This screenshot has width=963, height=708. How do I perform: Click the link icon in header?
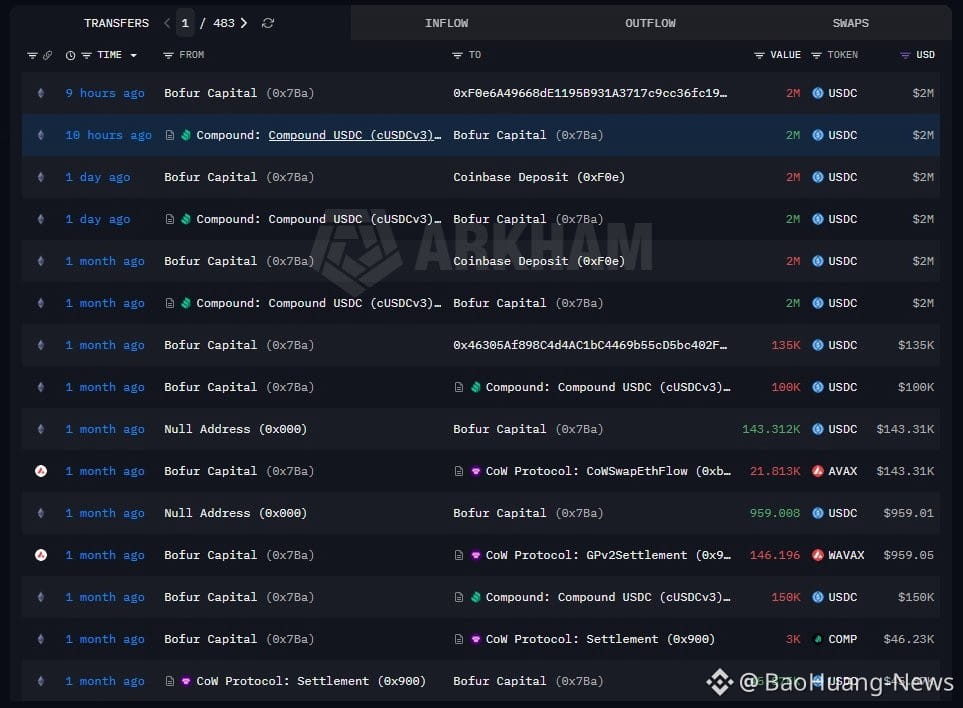click(x=47, y=55)
